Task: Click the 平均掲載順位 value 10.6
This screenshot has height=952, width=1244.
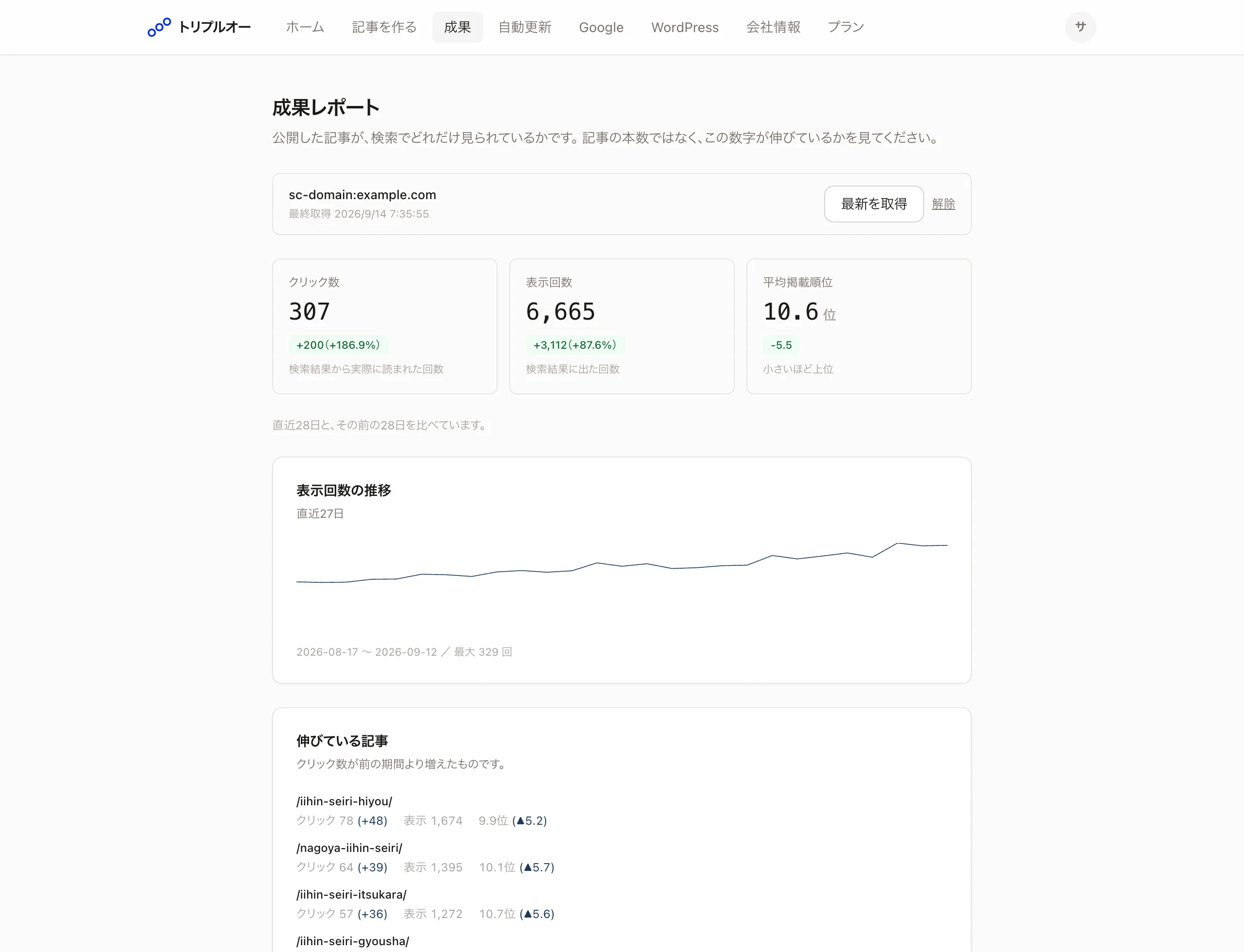Action: click(x=791, y=312)
